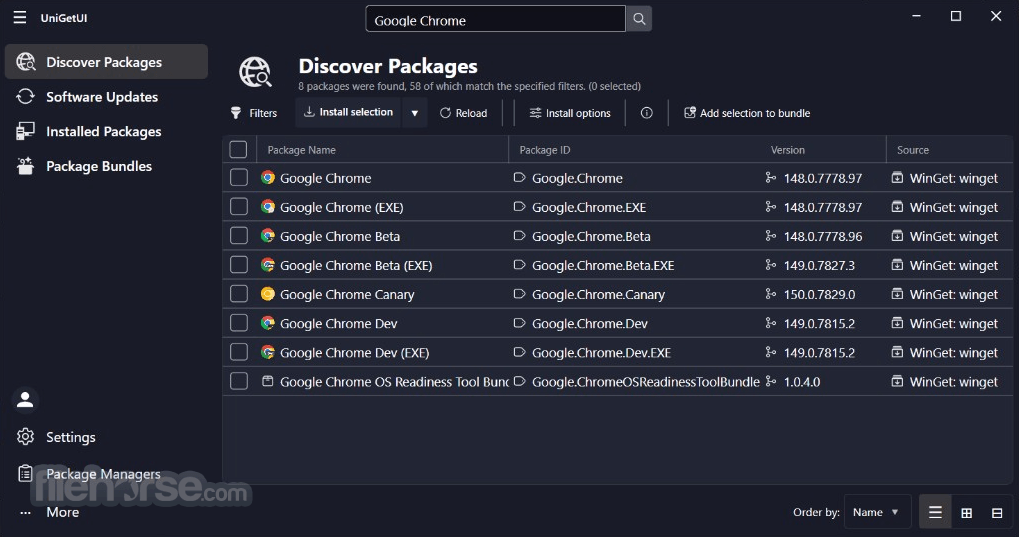Click version 149.0.7827.3 text
Image resolution: width=1019 pixels, height=537 pixels.
pos(819,265)
